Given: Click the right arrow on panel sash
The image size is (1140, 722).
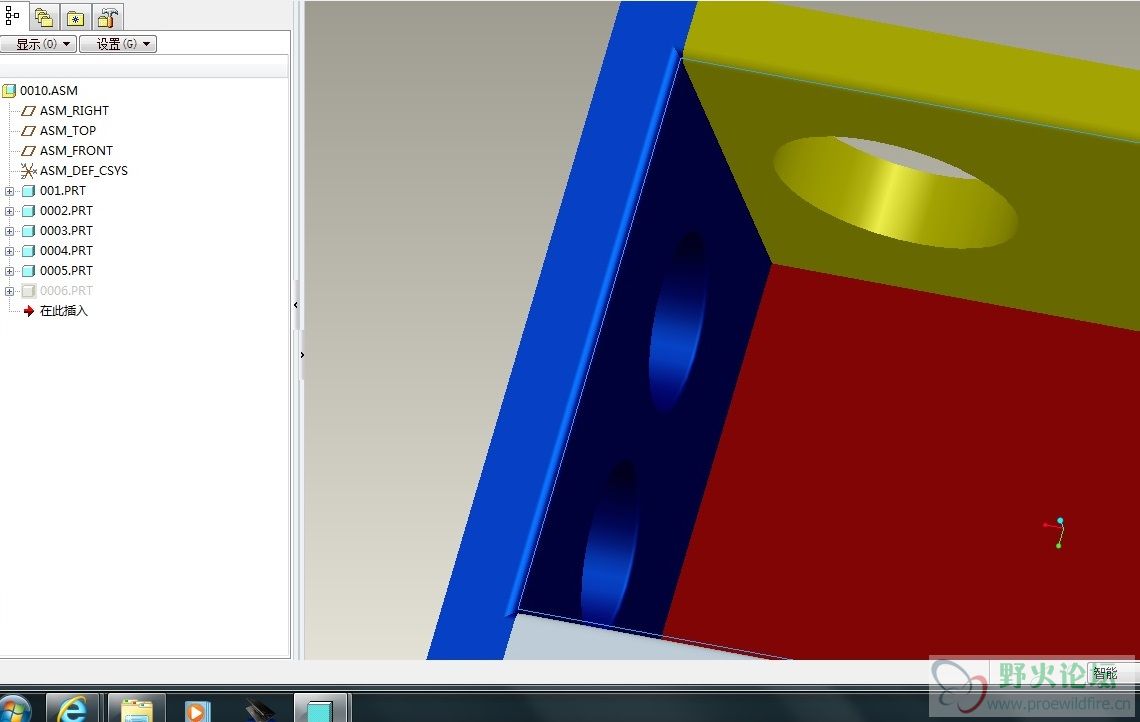Looking at the screenshot, I should click(x=302, y=355).
